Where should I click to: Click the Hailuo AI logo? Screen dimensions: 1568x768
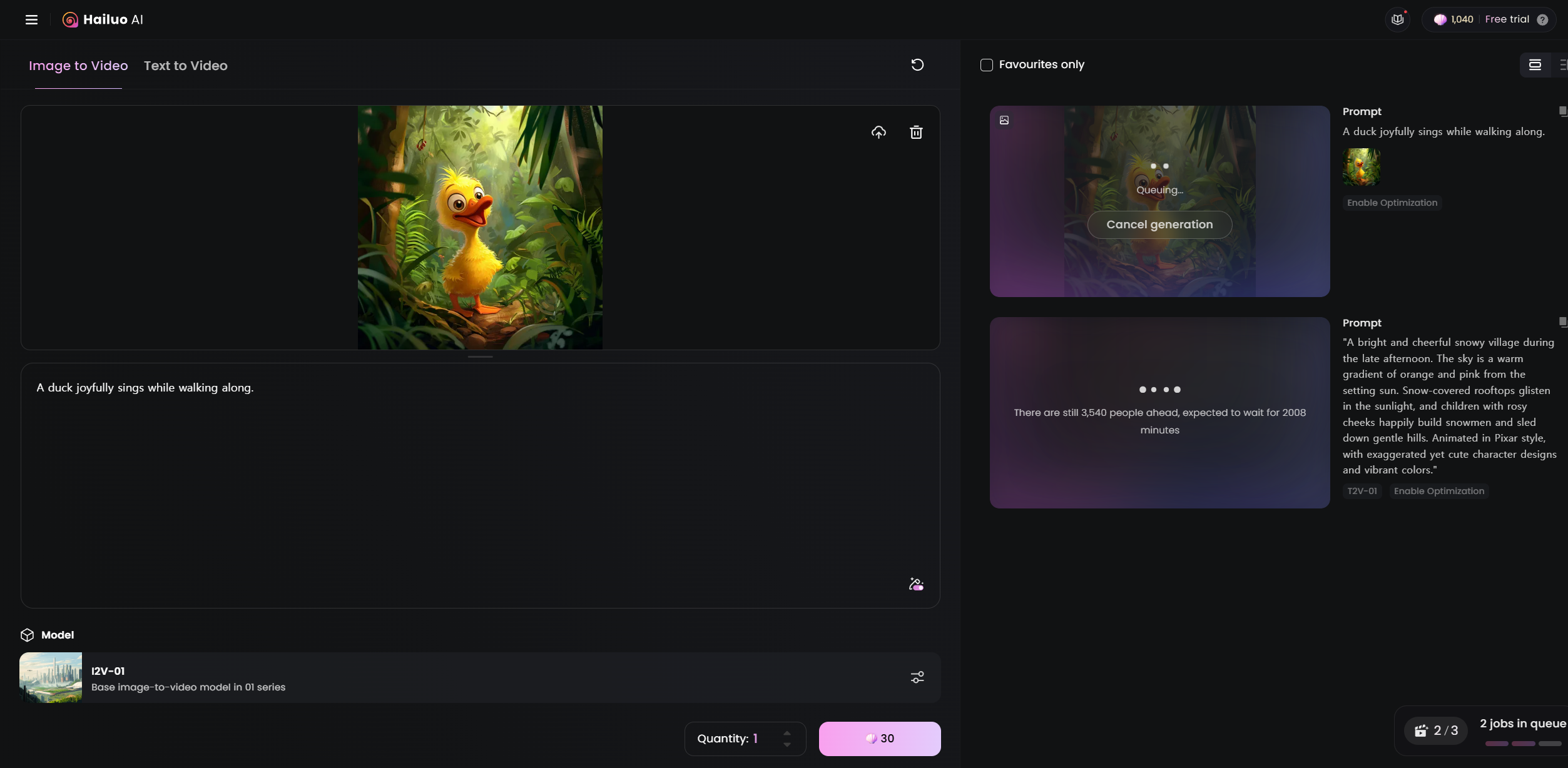(x=103, y=19)
